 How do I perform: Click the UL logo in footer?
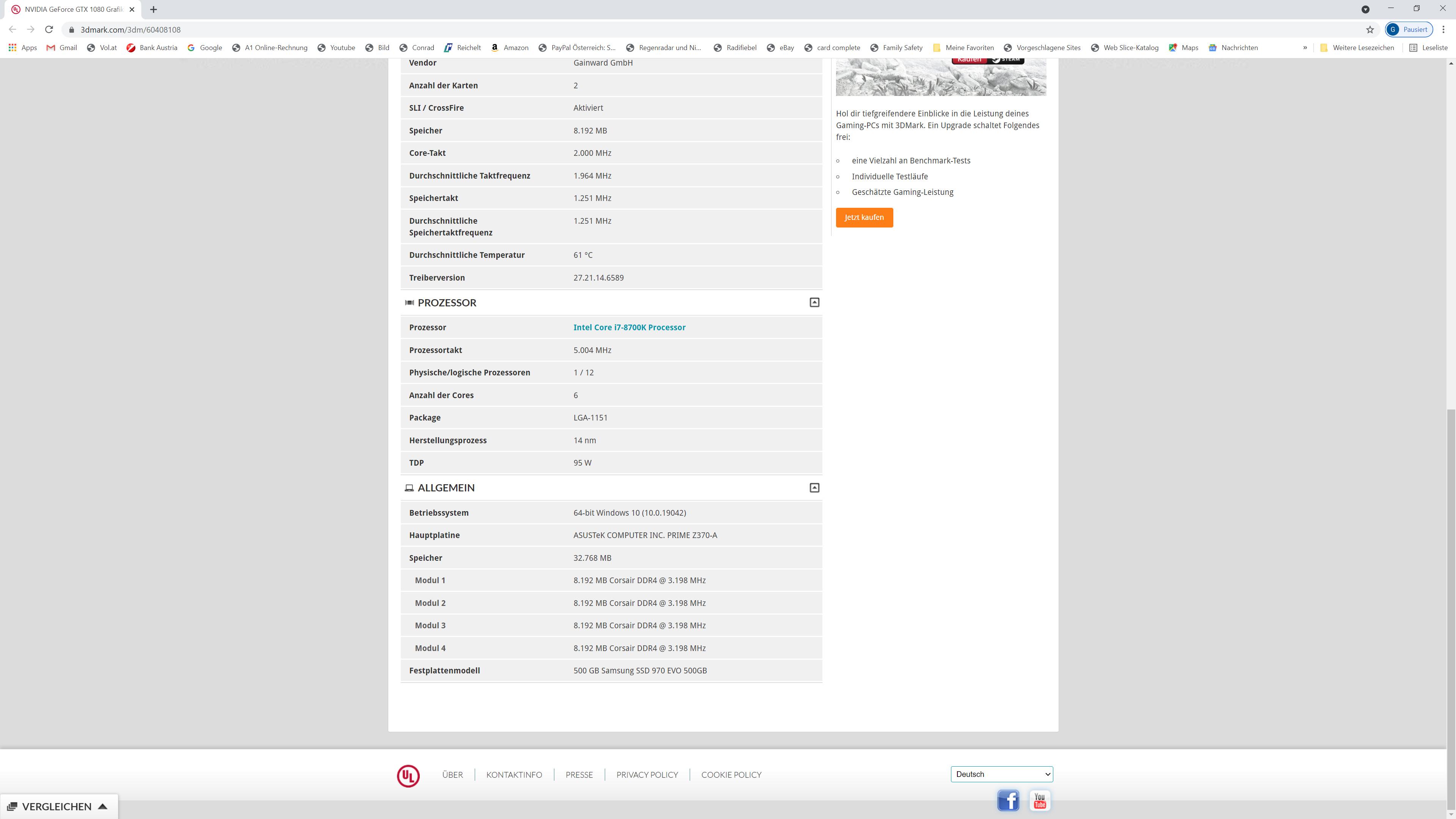pyautogui.click(x=408, y=775)
